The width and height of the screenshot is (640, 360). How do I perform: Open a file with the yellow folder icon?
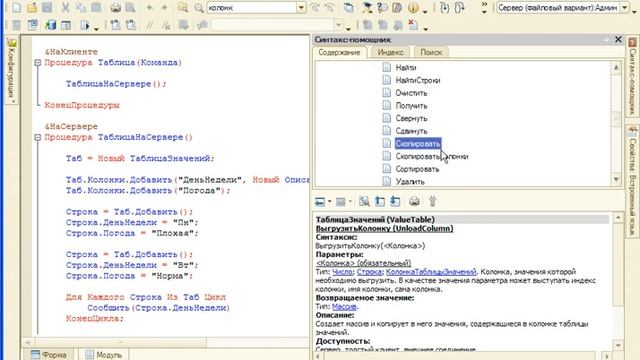(32, 7)
